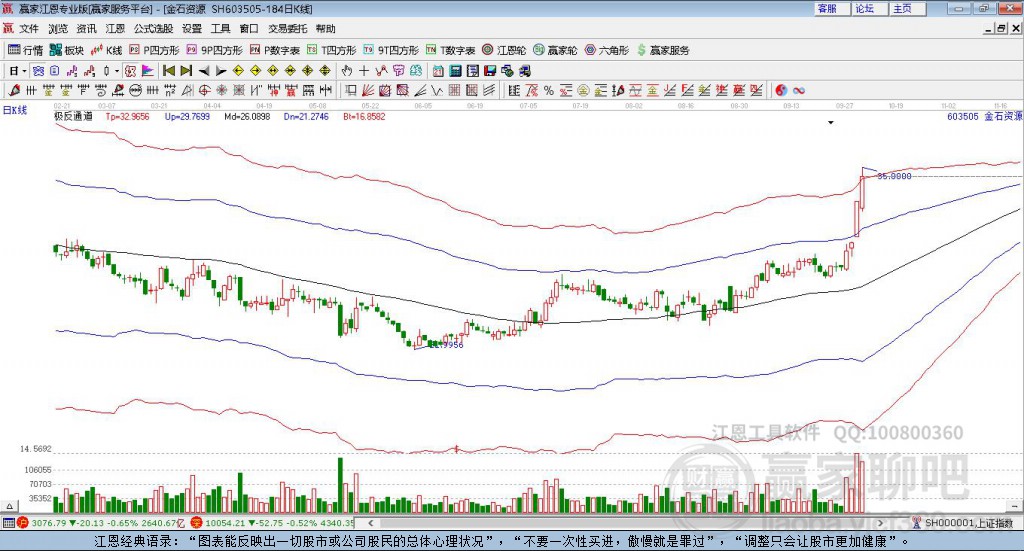
Task: Open the 赢家轮 wheel tool
Action: (x=555, y=50)
